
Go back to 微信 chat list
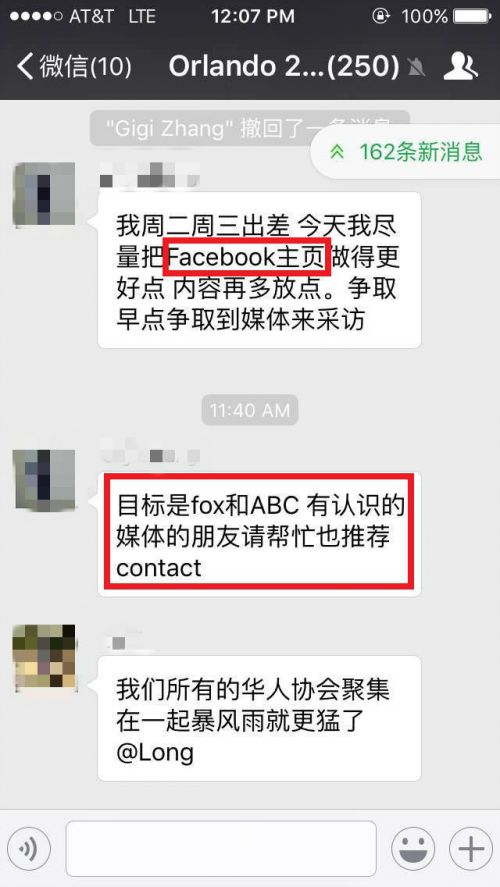(x=74, y=67)
